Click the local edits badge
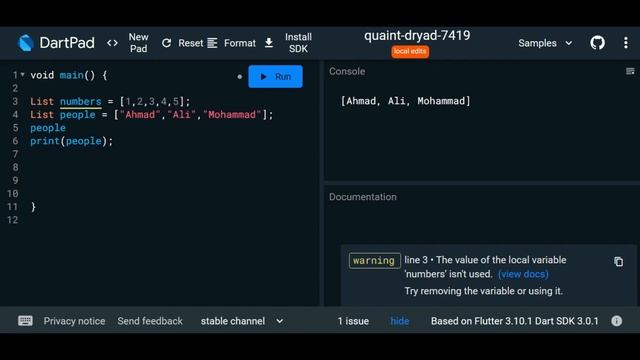 410,51
